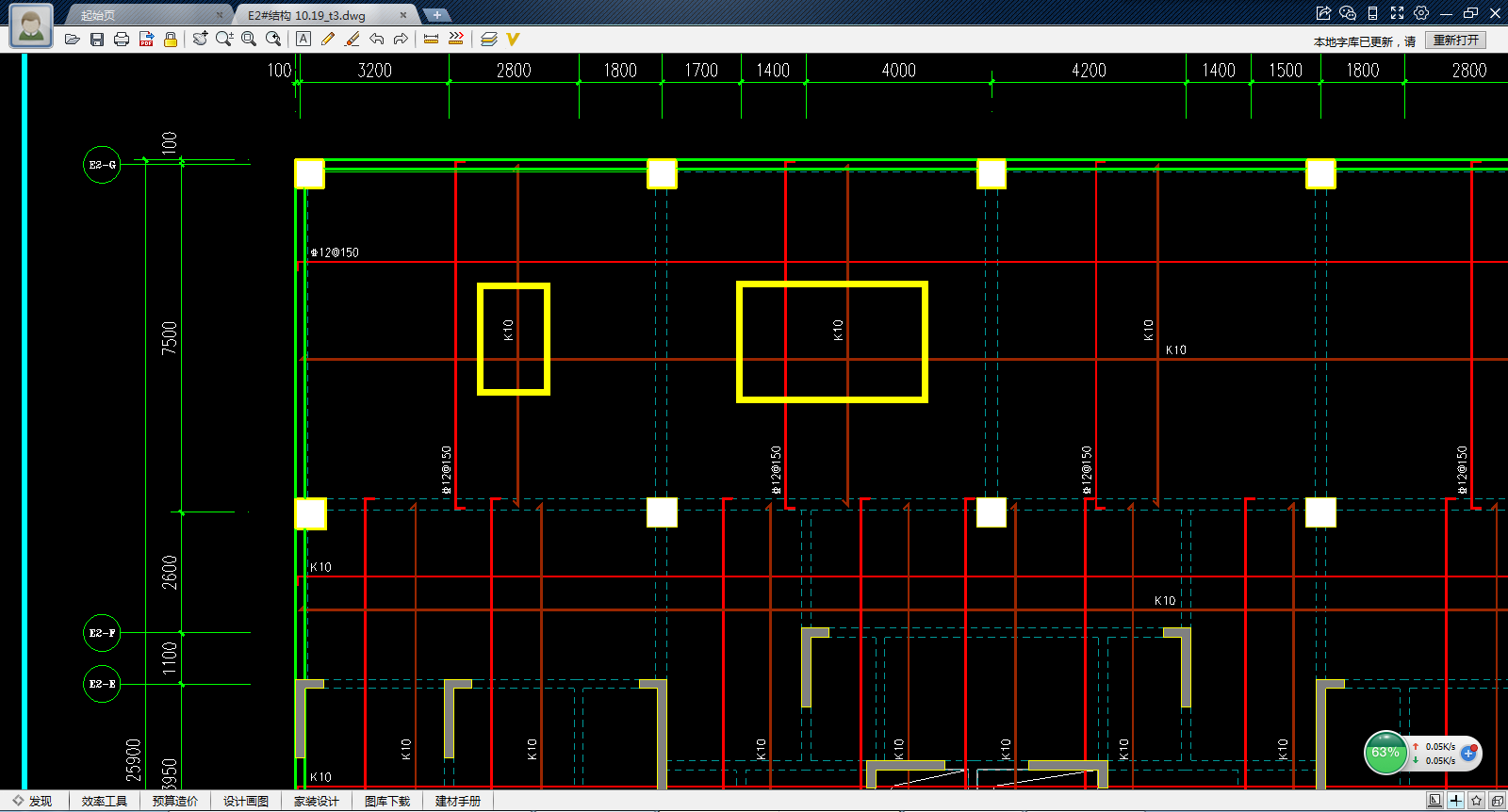Open a drawing file with folder icon
Image resolution: width=1508 pixels, height=812 pixels.
tap(72, 40)
